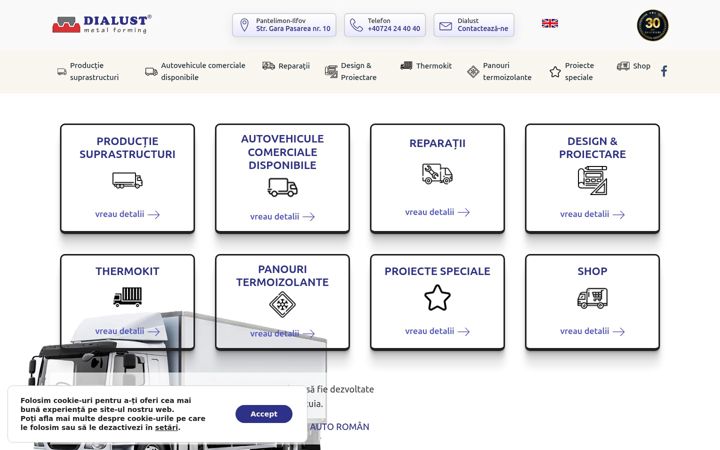Click the 30 years anniversary badge
720x450 pixels.
coord(652,25)
